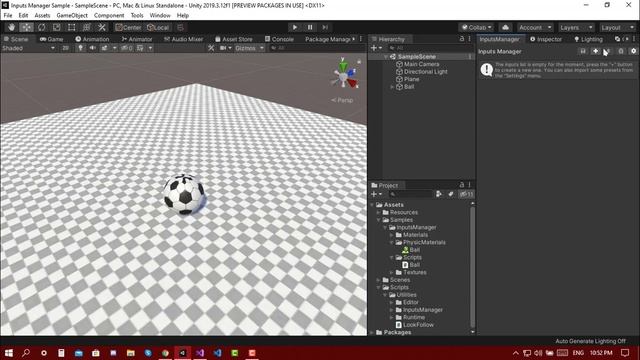Switch to the Inspector tab
This screenshot has width=640, height=360.
coord(546,39)
